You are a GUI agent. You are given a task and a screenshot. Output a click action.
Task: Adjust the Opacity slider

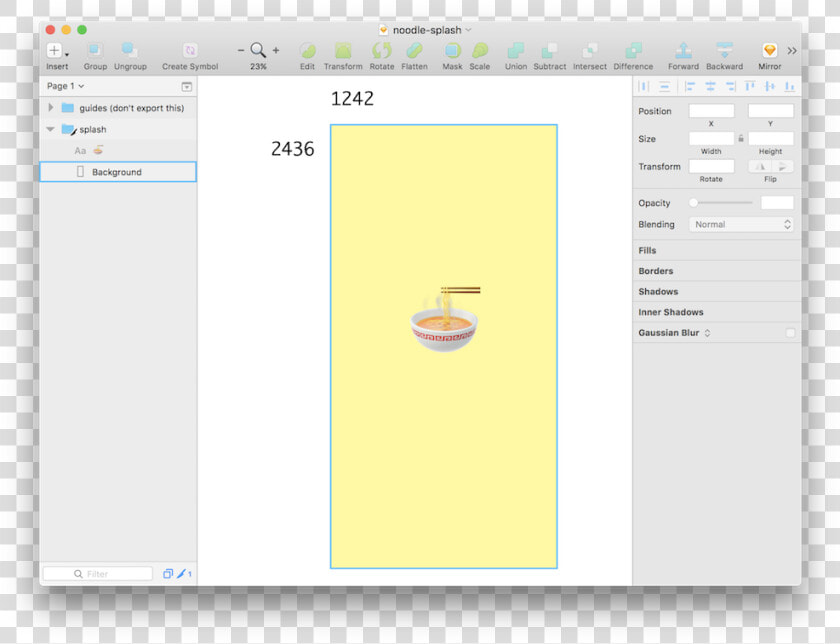(721, 203)
